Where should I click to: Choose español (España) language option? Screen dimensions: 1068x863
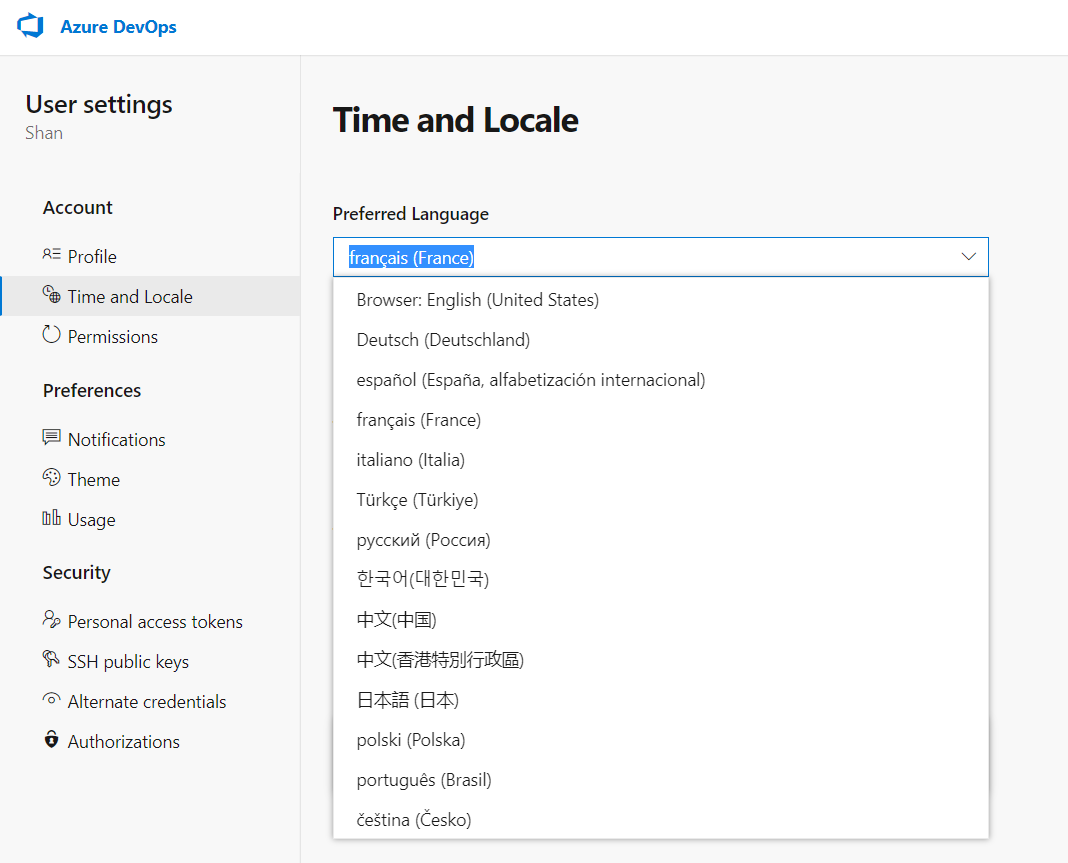[x=661, y=379]
